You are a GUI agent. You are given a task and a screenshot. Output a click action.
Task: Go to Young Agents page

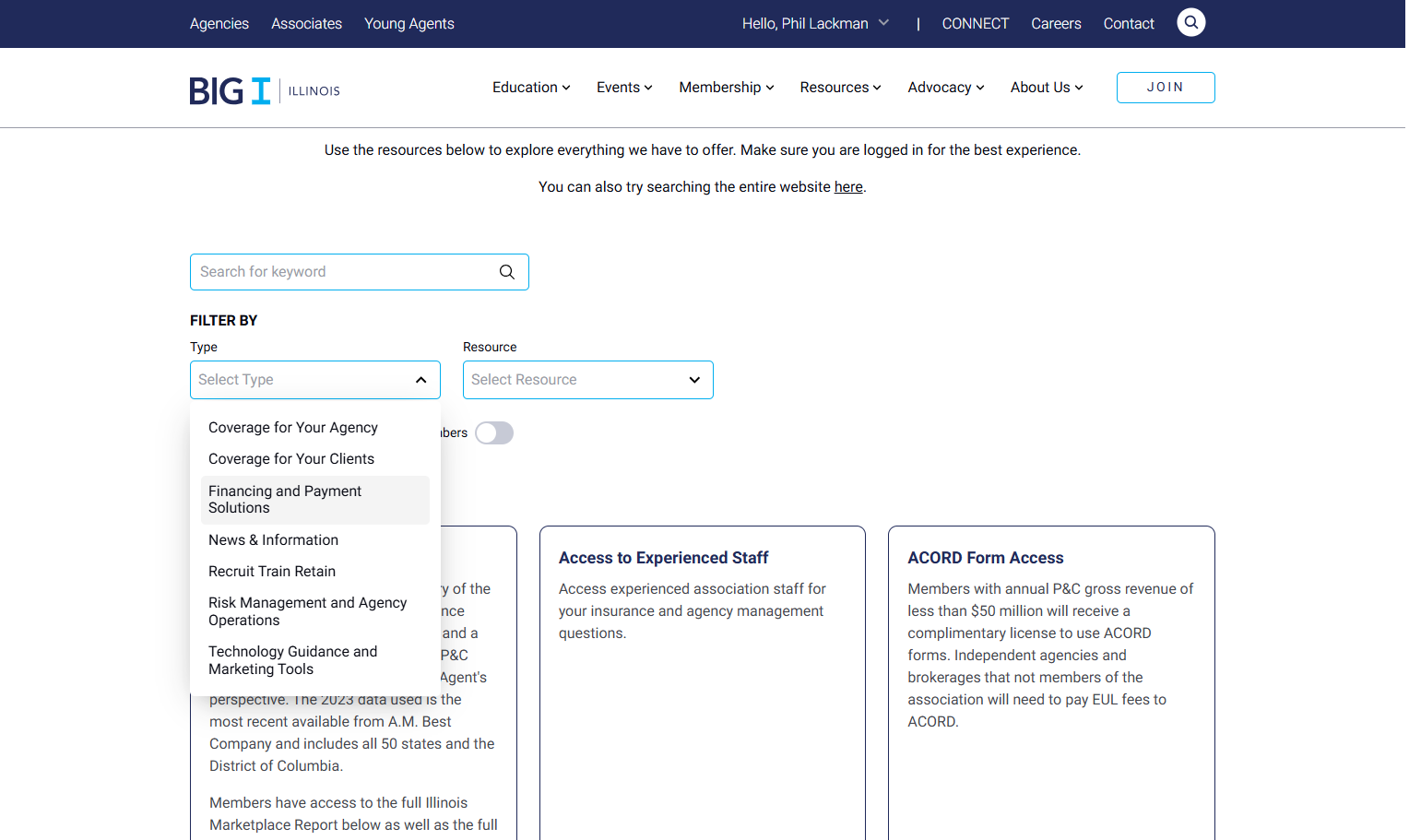(409, 24)
